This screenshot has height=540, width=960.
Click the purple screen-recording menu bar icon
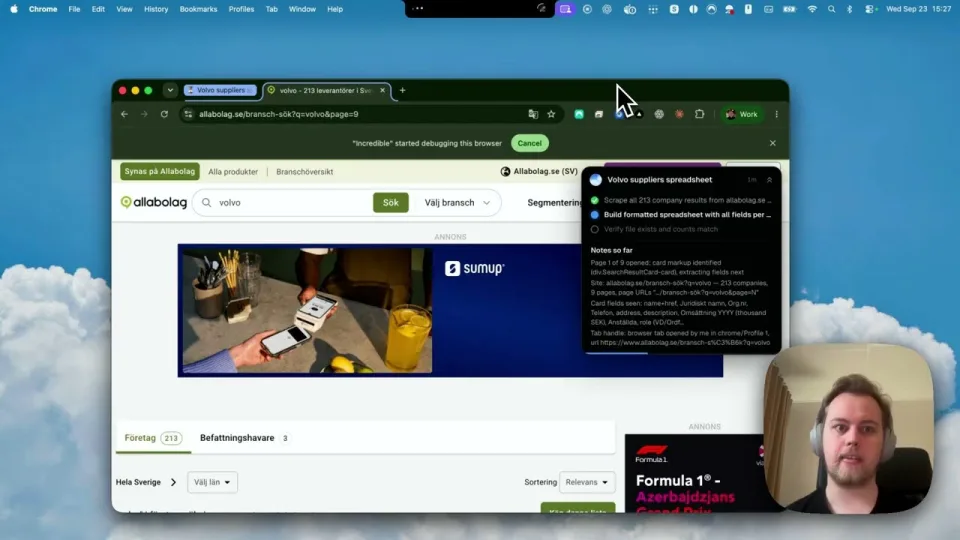565,9
